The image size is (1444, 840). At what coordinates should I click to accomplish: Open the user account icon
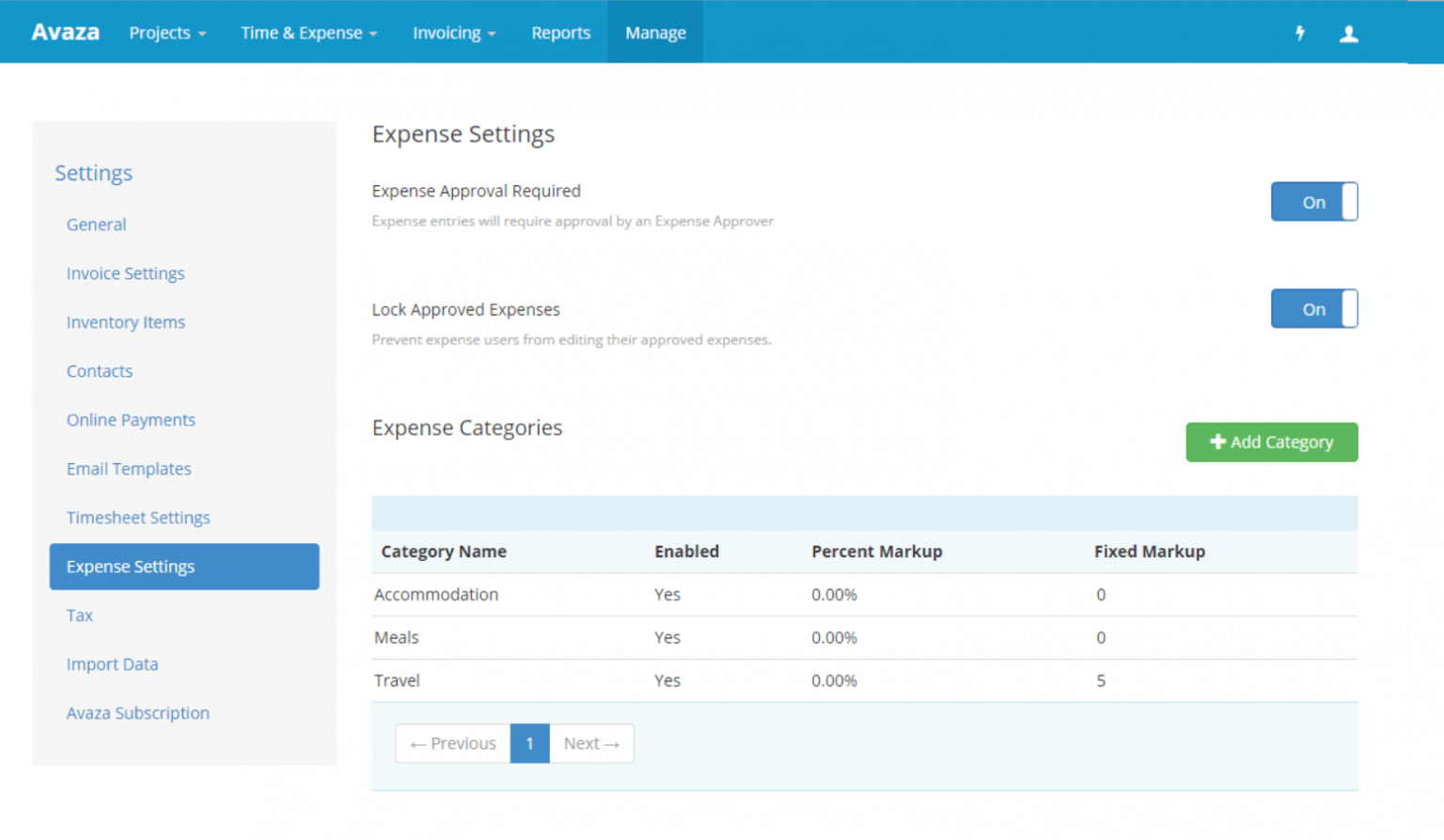click(x=1349, y=33)
